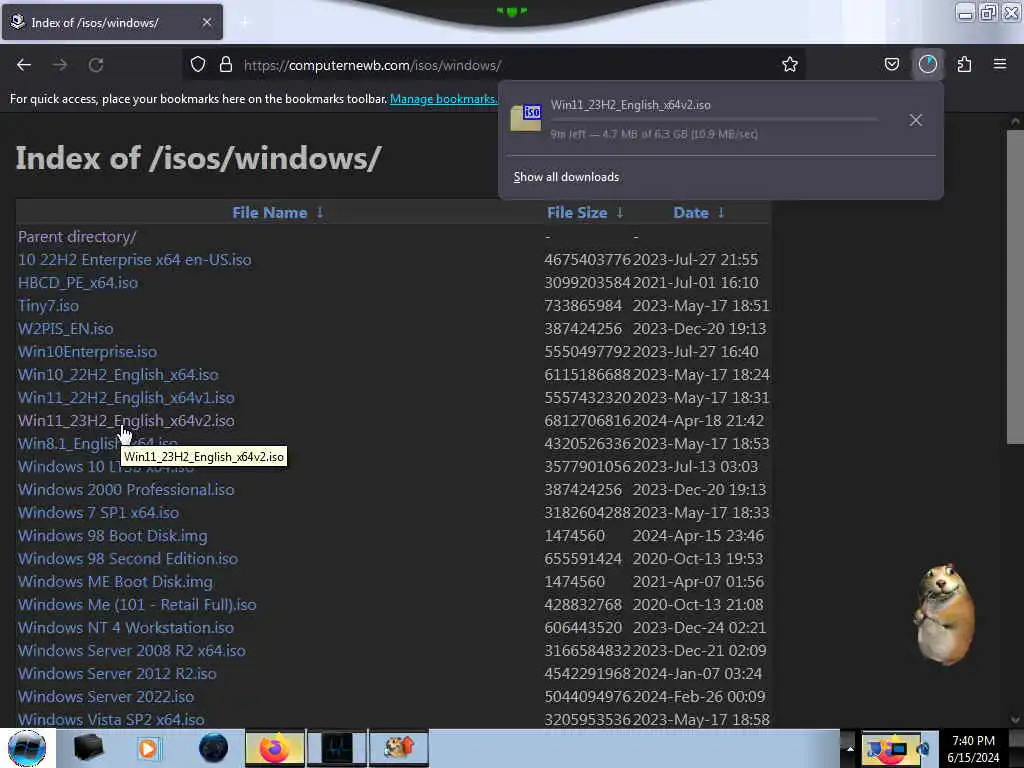The height and width of the screenshot is (768, 1024).
Task: Download HBCD_PE_x64.iso
Action: pyautogui.click(x=78, y=283)
